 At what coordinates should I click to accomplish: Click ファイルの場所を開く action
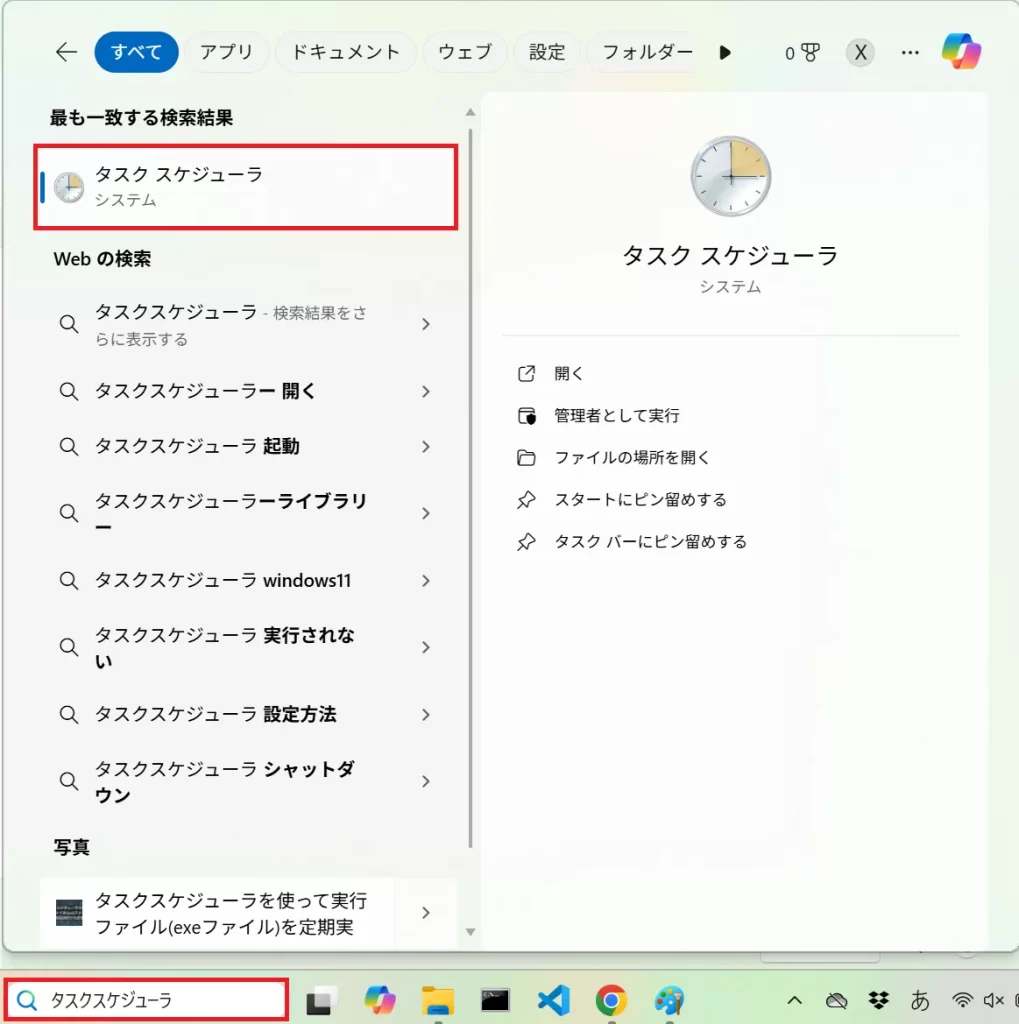click(631, 458)
